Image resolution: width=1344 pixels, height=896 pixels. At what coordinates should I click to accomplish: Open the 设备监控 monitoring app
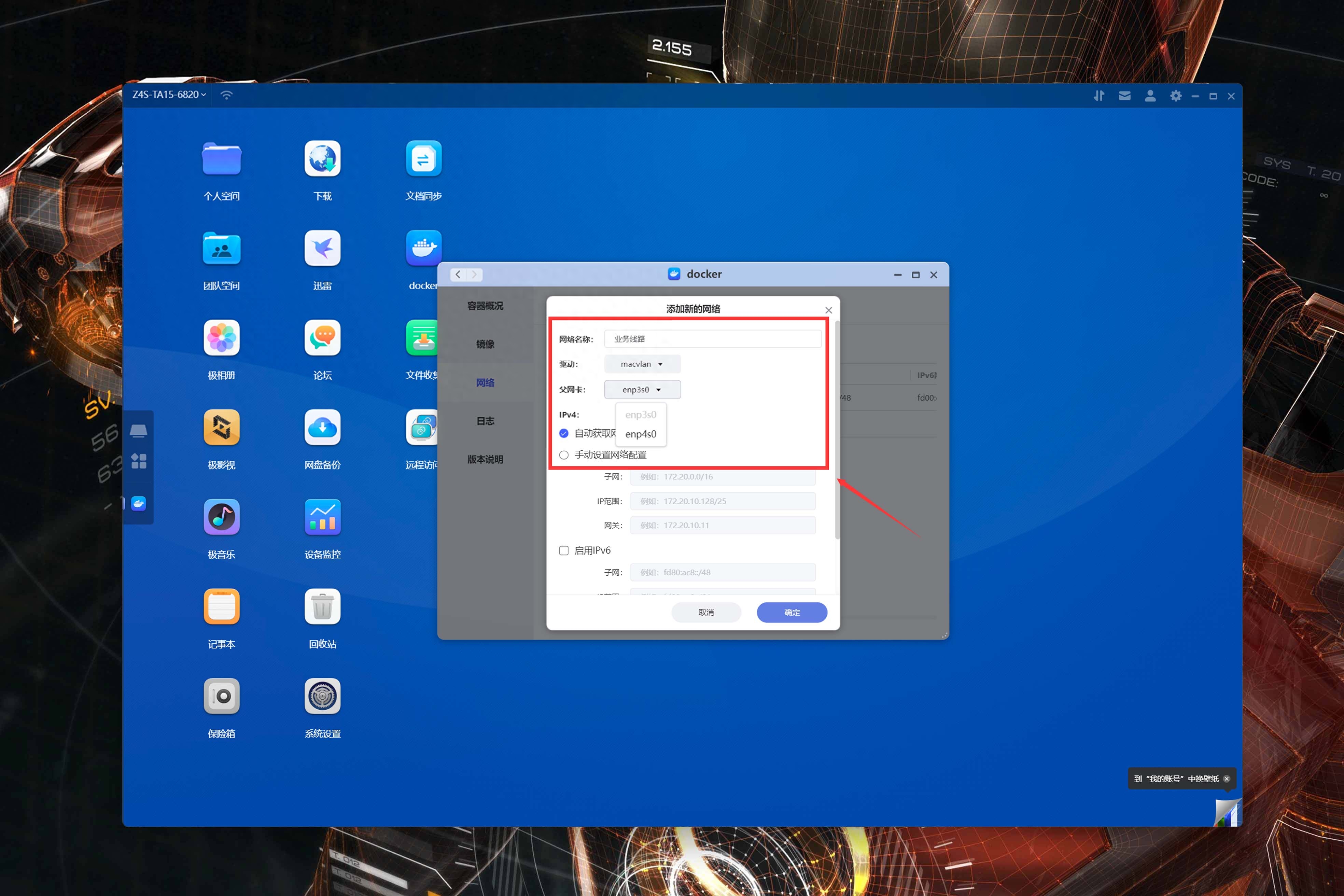tap(322, 517)
